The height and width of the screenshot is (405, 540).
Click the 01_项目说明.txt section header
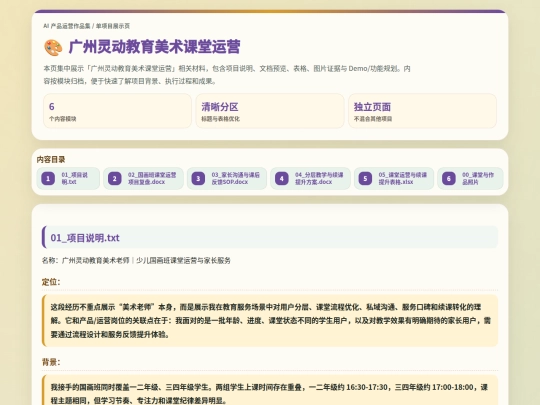coord(270,237)
